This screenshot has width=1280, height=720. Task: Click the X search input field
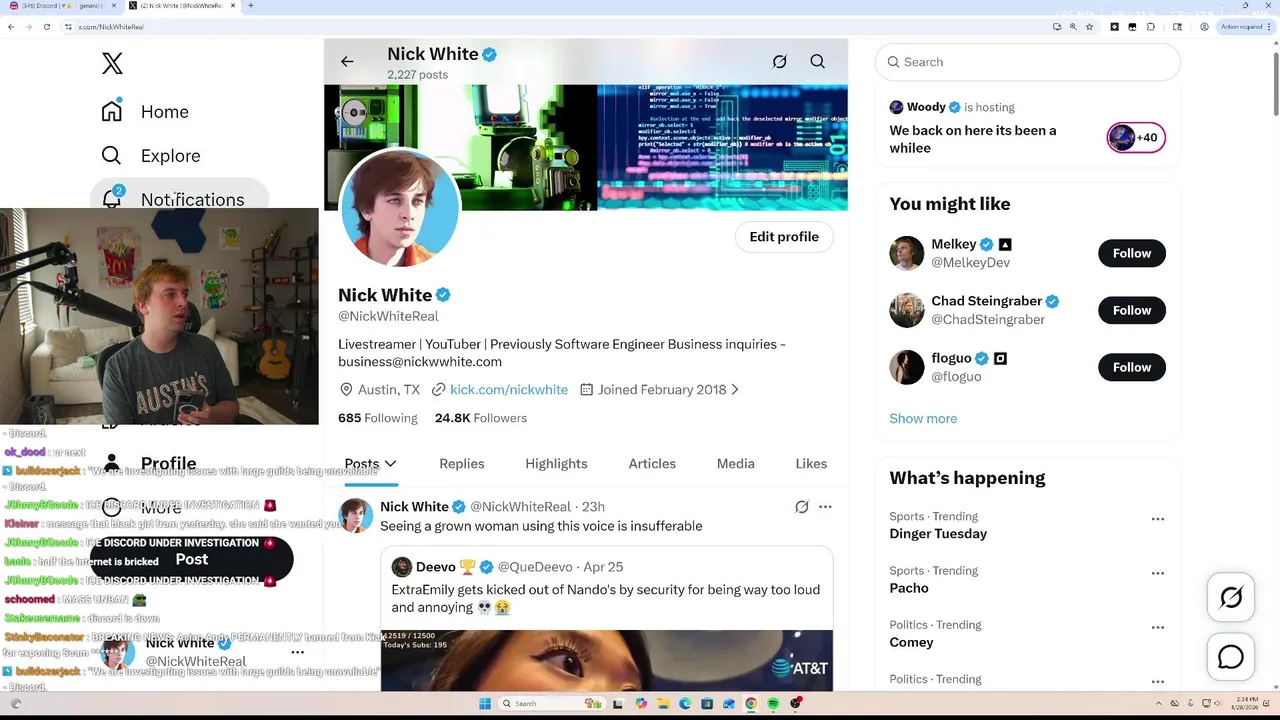coord(1028,62)
